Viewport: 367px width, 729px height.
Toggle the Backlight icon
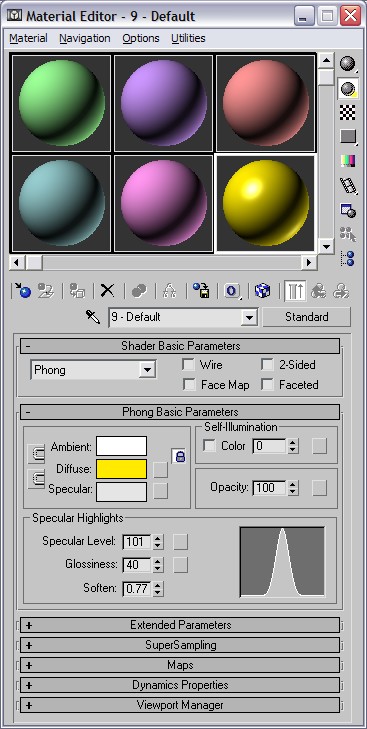[x=347, y=88]
